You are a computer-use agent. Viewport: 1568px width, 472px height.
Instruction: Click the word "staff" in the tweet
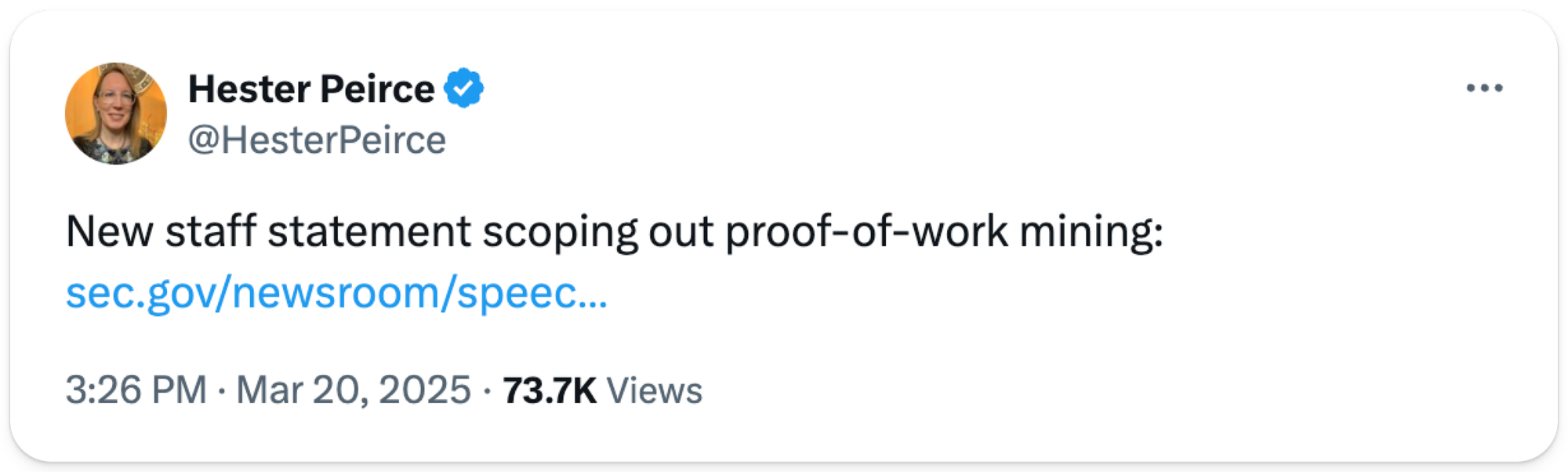[x=210, y=232]
